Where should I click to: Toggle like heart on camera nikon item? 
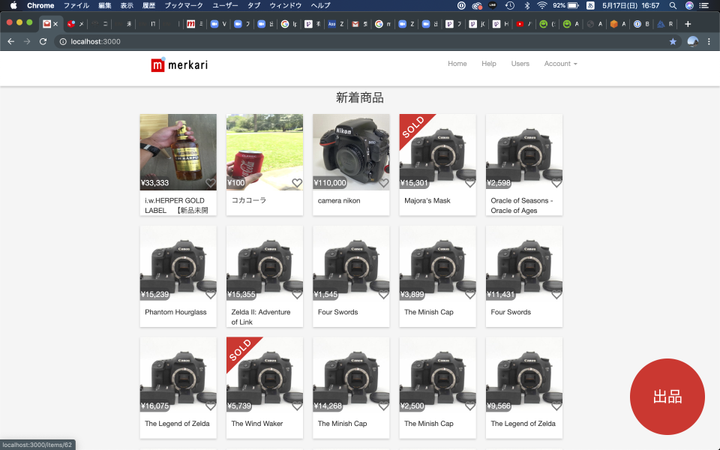click(383, 183)
